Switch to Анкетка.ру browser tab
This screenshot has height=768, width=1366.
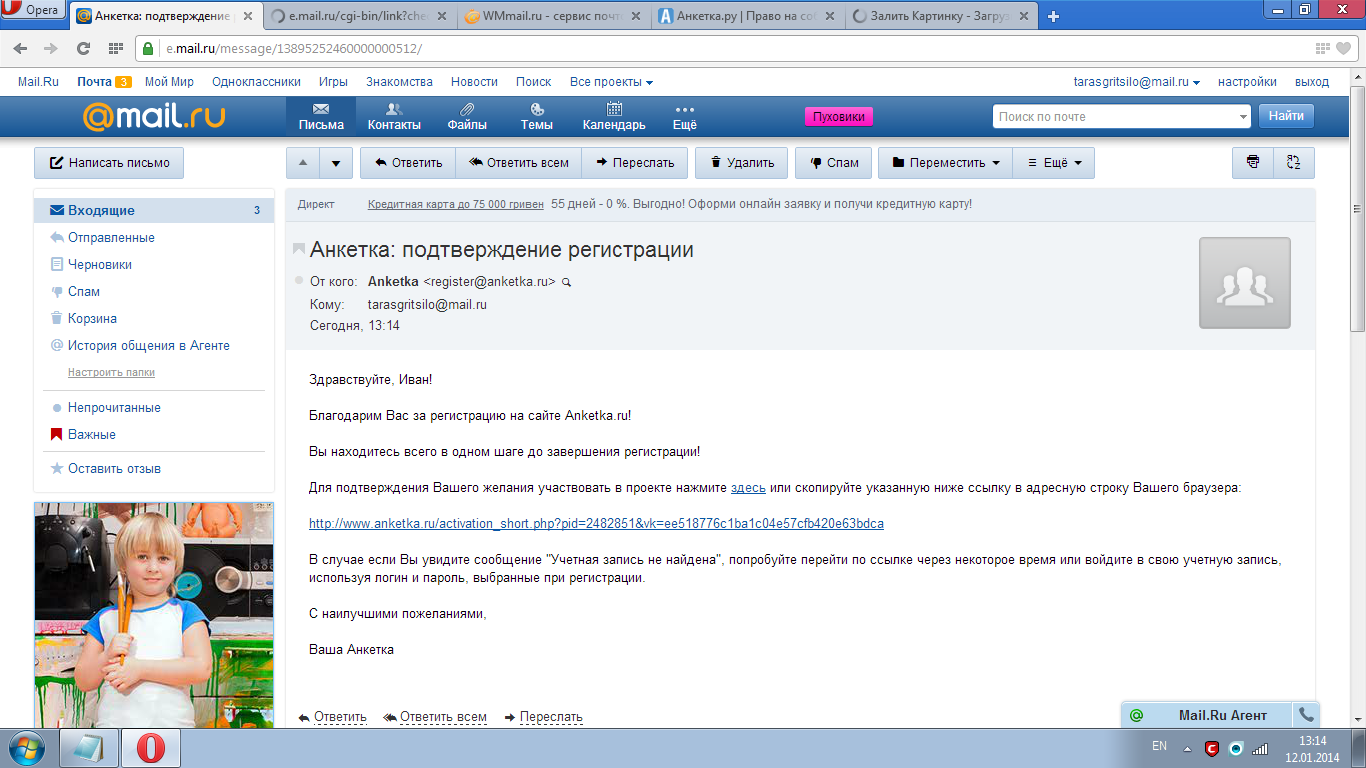click(x=749, y=16)
